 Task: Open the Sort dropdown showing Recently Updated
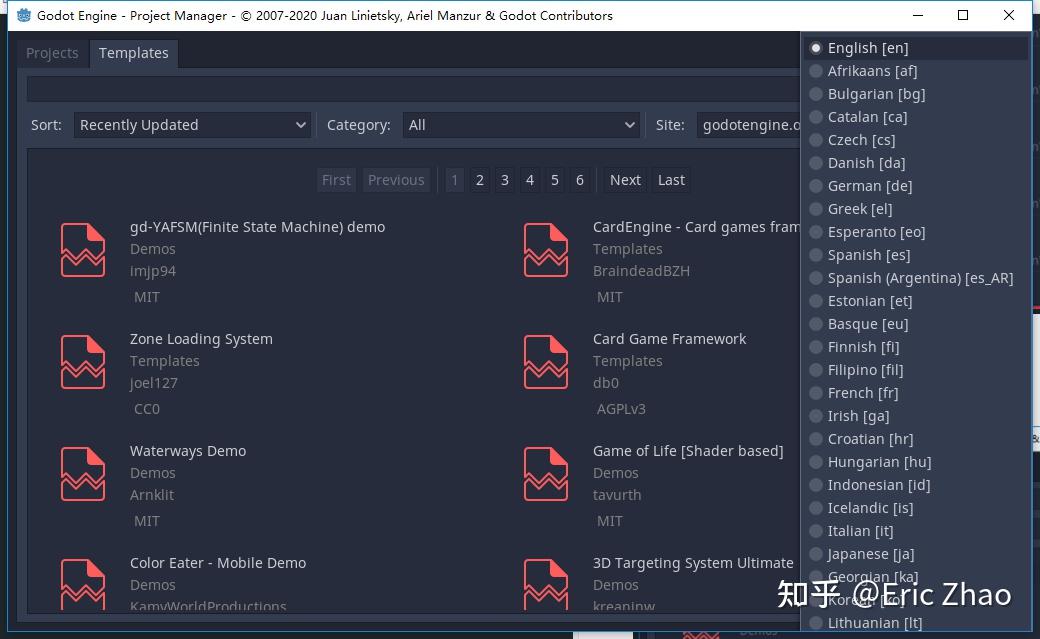[x=192, y=125]
